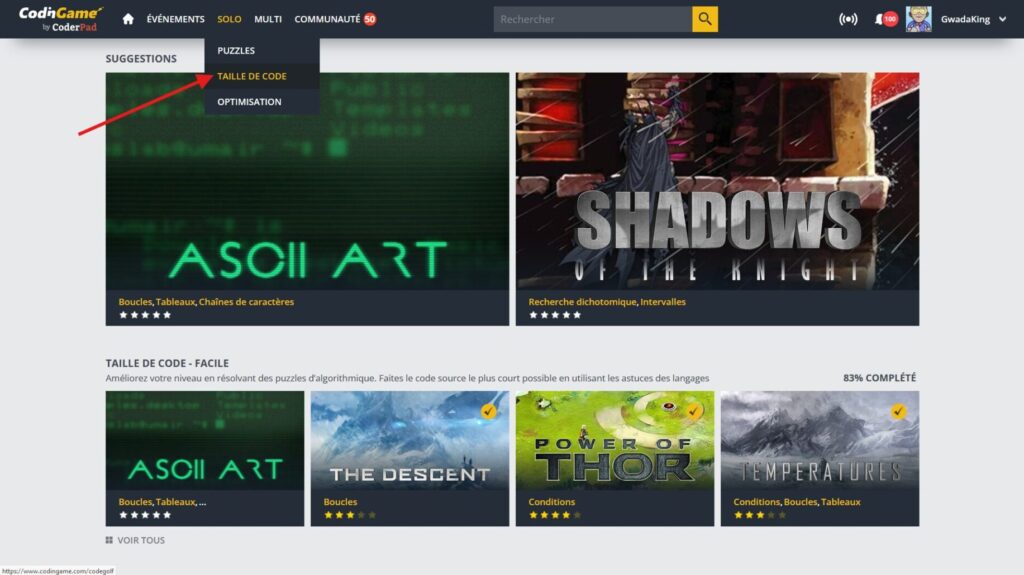Click Boucles tag under large ASCII Art
The image size is (1024, 575).
click(x=135, y=302)
